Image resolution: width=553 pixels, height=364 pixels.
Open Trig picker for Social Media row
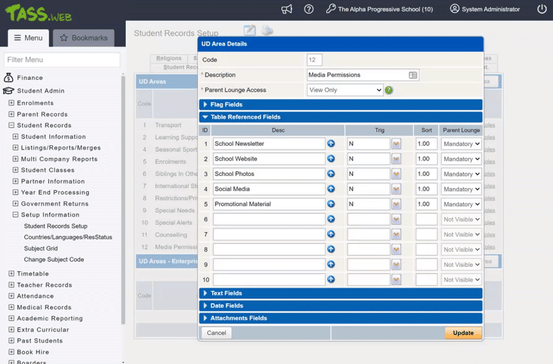396,189
